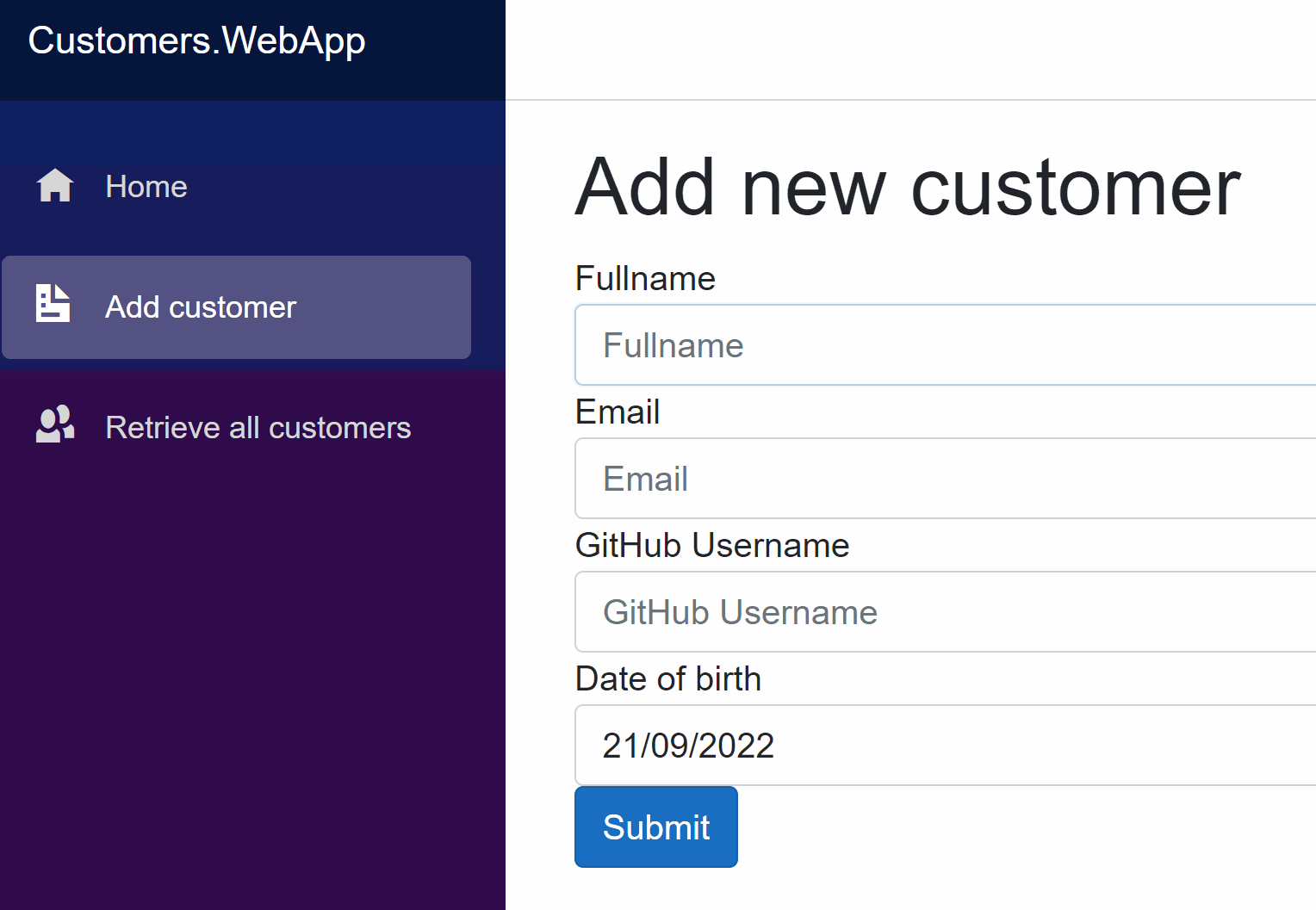The width and height of the screenshot is (1316, 910).
Task: Click the Customers.WebApp brand title
Action: point(196,40)
